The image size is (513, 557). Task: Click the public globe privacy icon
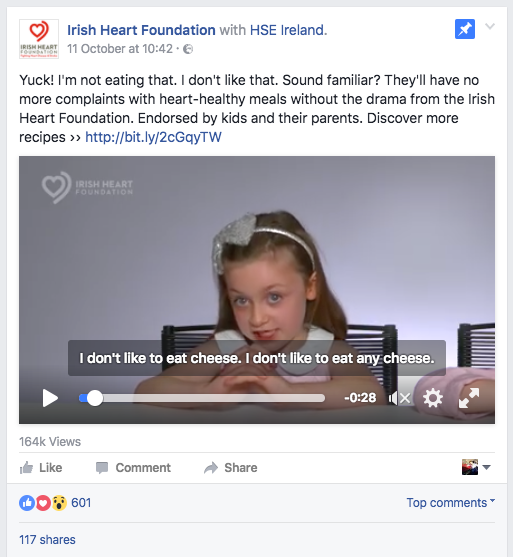click(x=188, y=49)
